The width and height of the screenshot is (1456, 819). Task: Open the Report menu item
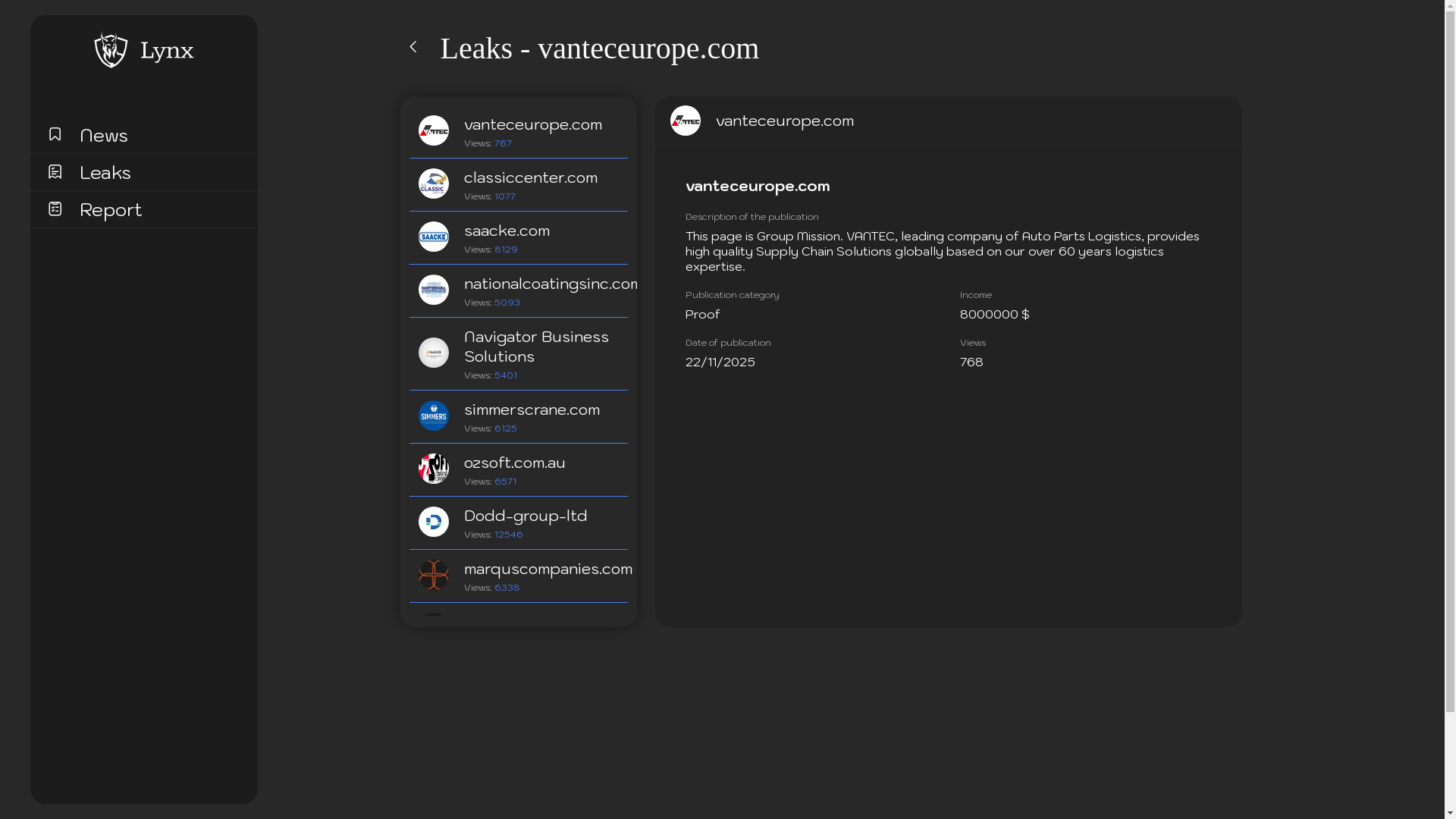tap(111, 209)
